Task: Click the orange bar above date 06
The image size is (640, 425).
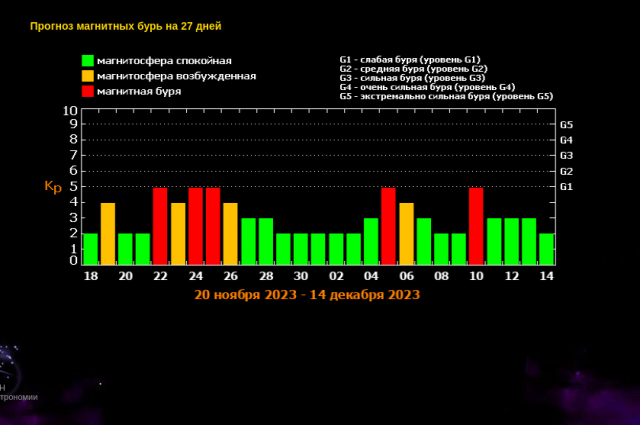Action: pyautogui.click(x=407, y=234)
